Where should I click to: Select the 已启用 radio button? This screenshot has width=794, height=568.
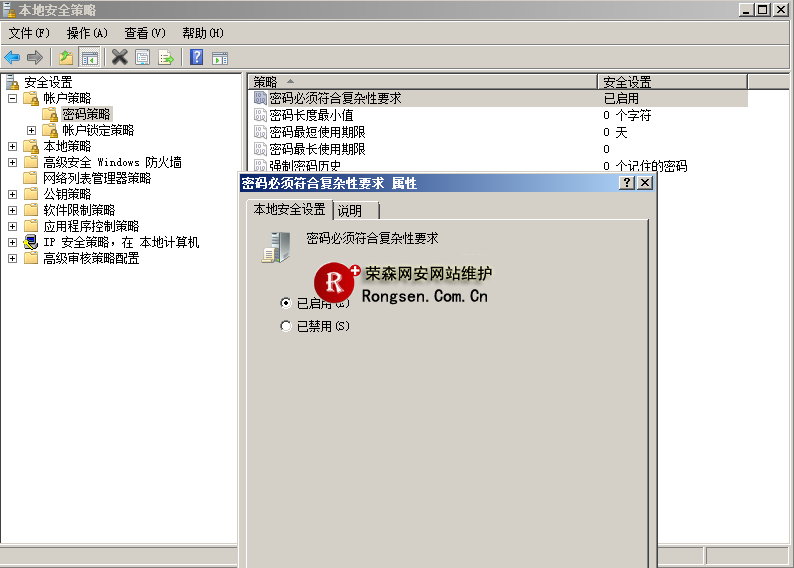tap(287, 302)
